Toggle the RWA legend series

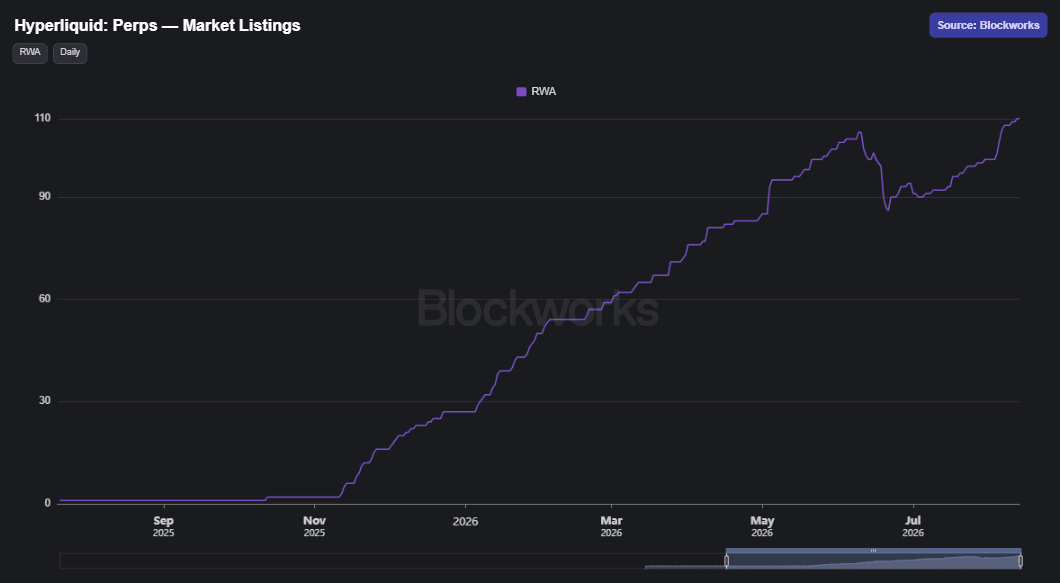pos(536,91)
